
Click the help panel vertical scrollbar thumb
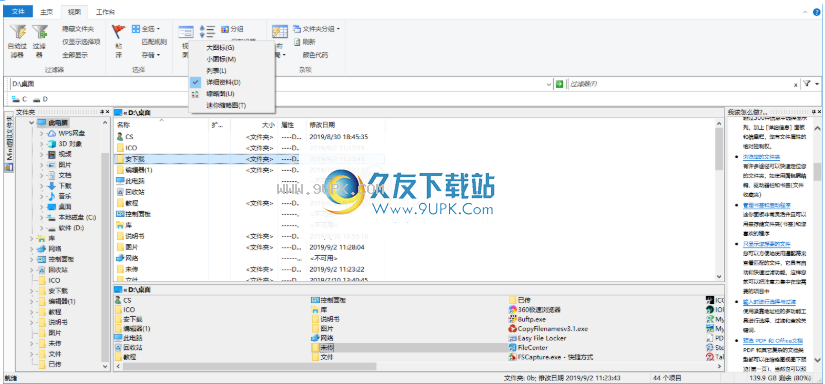tap(817, 171)
